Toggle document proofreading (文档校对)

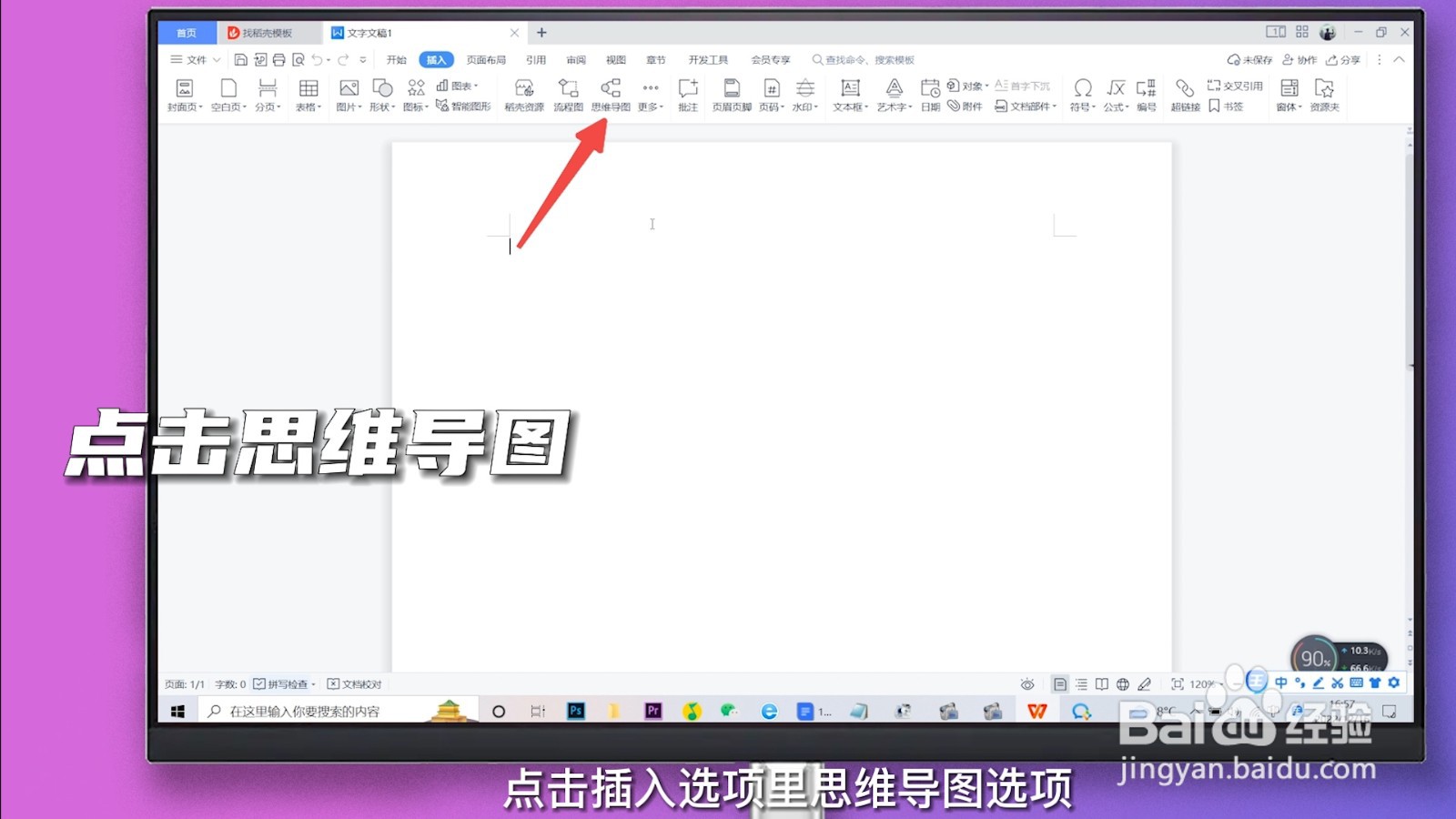pos(355,684)
